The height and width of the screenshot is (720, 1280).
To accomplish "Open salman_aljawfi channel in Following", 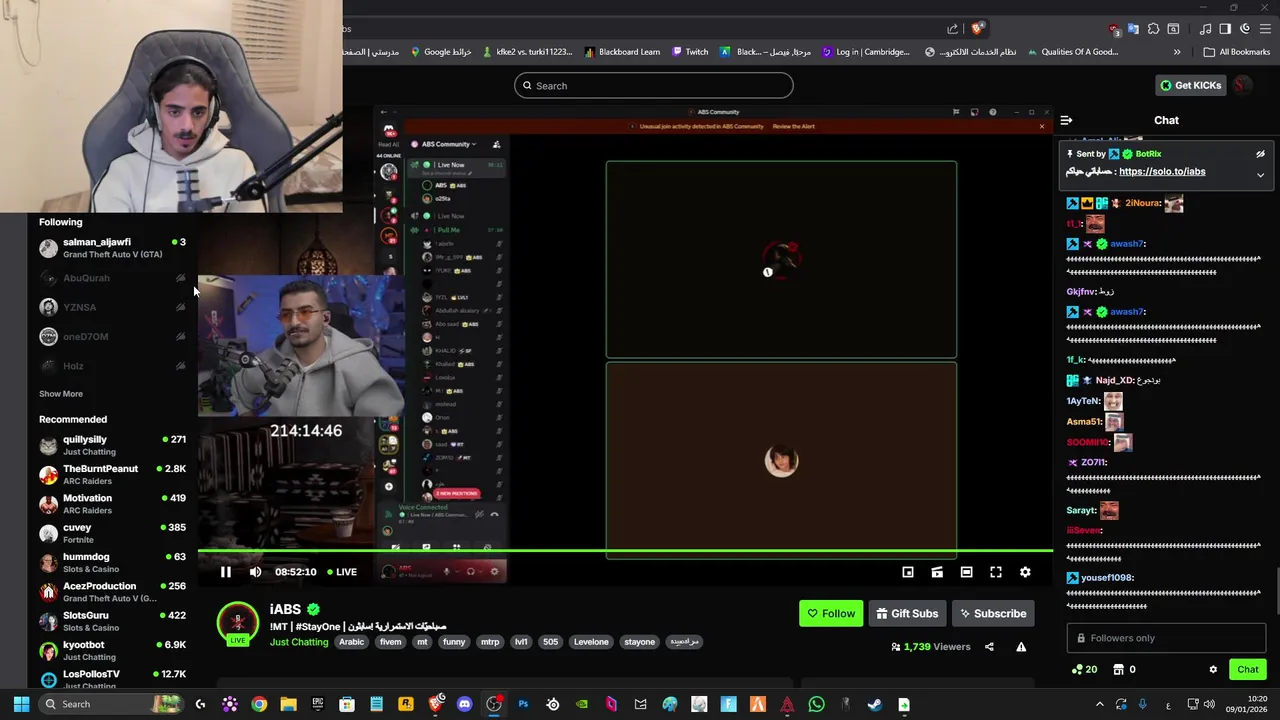I will tap(112, 248).
